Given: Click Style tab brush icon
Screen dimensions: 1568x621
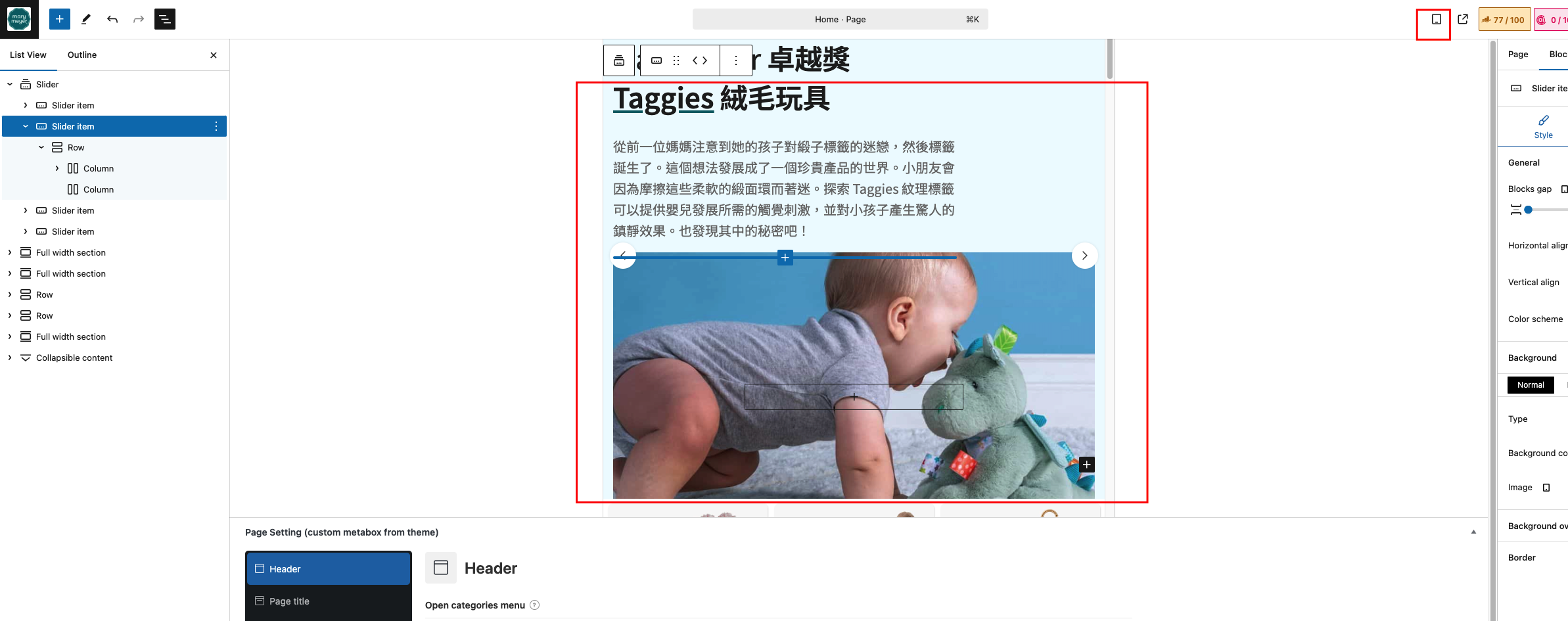Looking at the screenshot, I should [x=1544, y=120].
